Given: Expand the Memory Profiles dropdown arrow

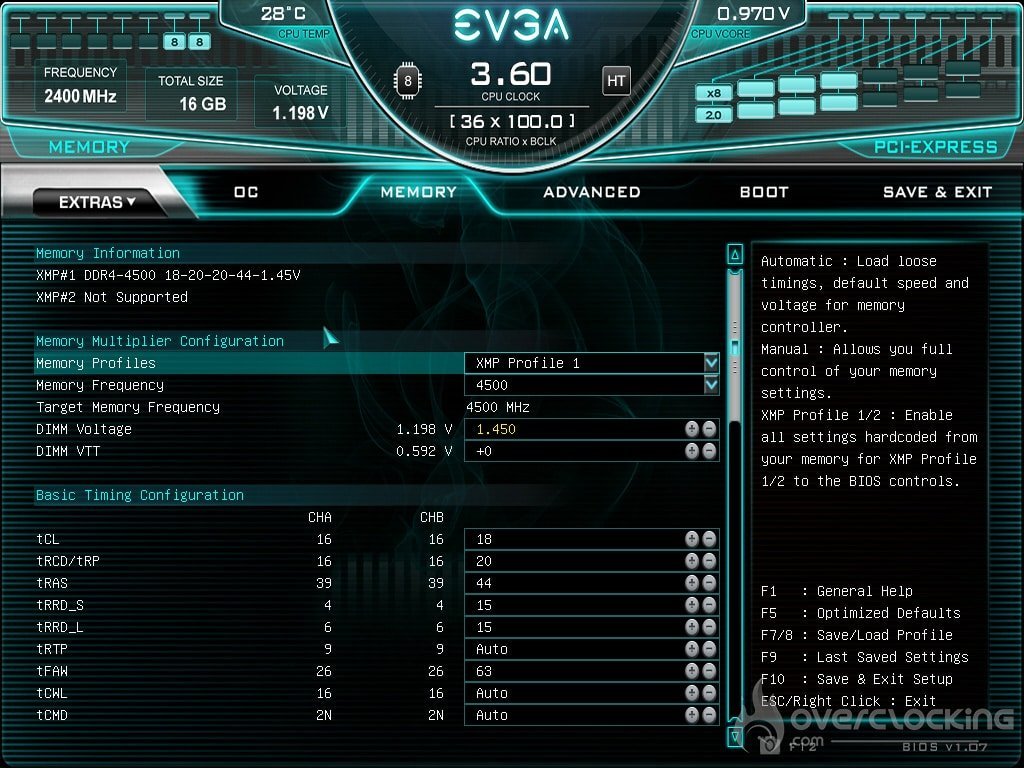Looking at the screenshot, I should (x=711, y=363).
